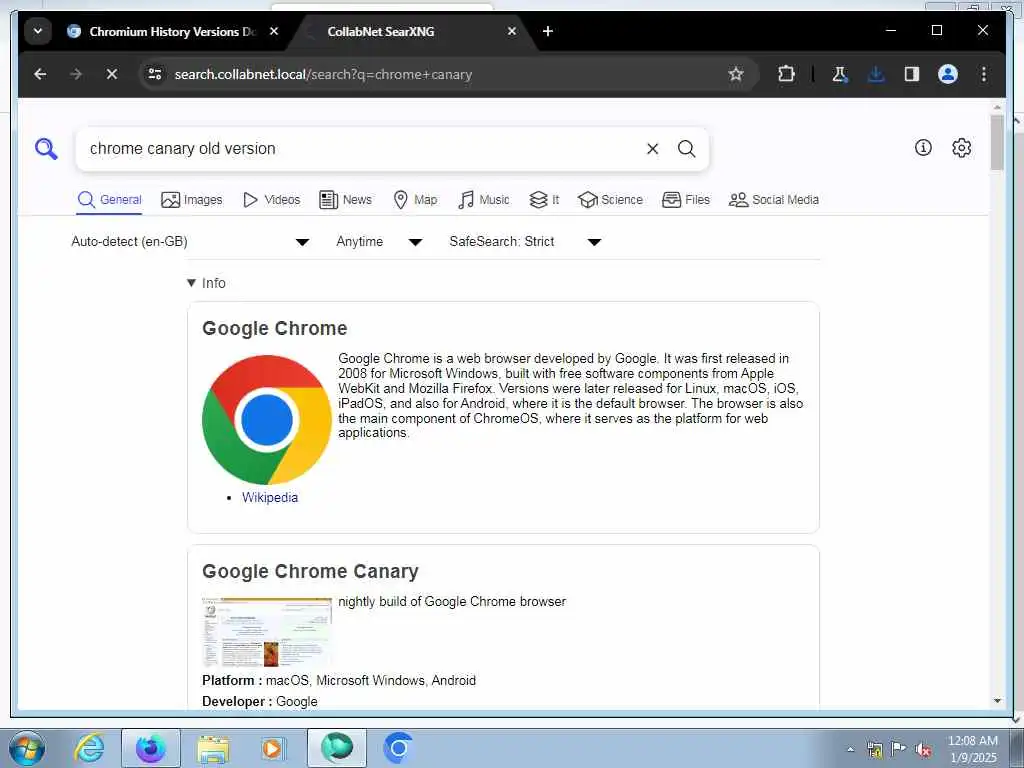Image resolution: width=1024 pixels, height=768 pixels.
Task: Go back with the browser back arrow
Action: pos(40,74)
